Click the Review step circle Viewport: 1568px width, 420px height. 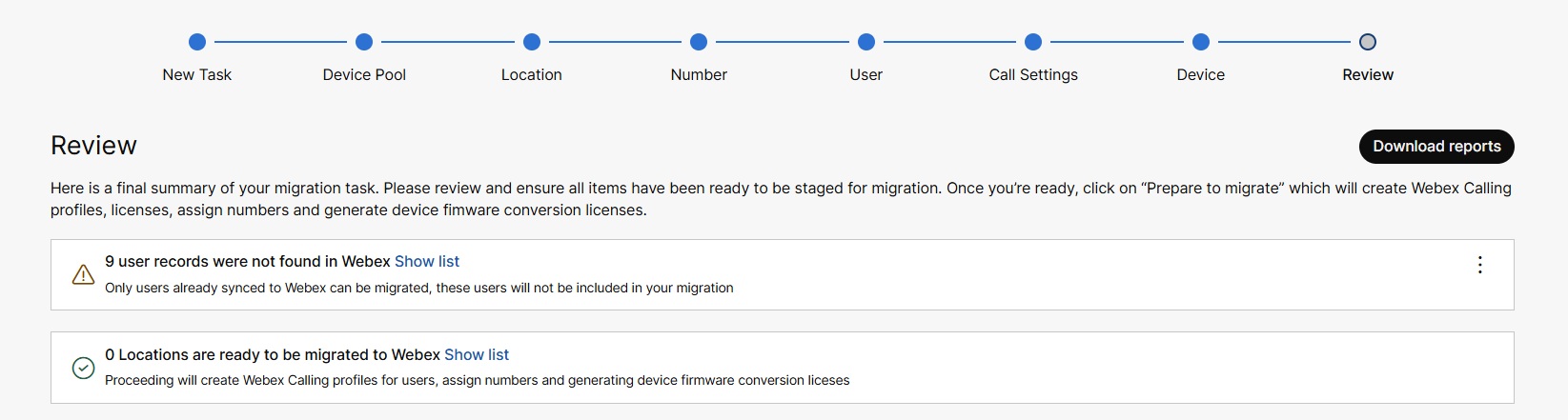(x=1368, y=42)
